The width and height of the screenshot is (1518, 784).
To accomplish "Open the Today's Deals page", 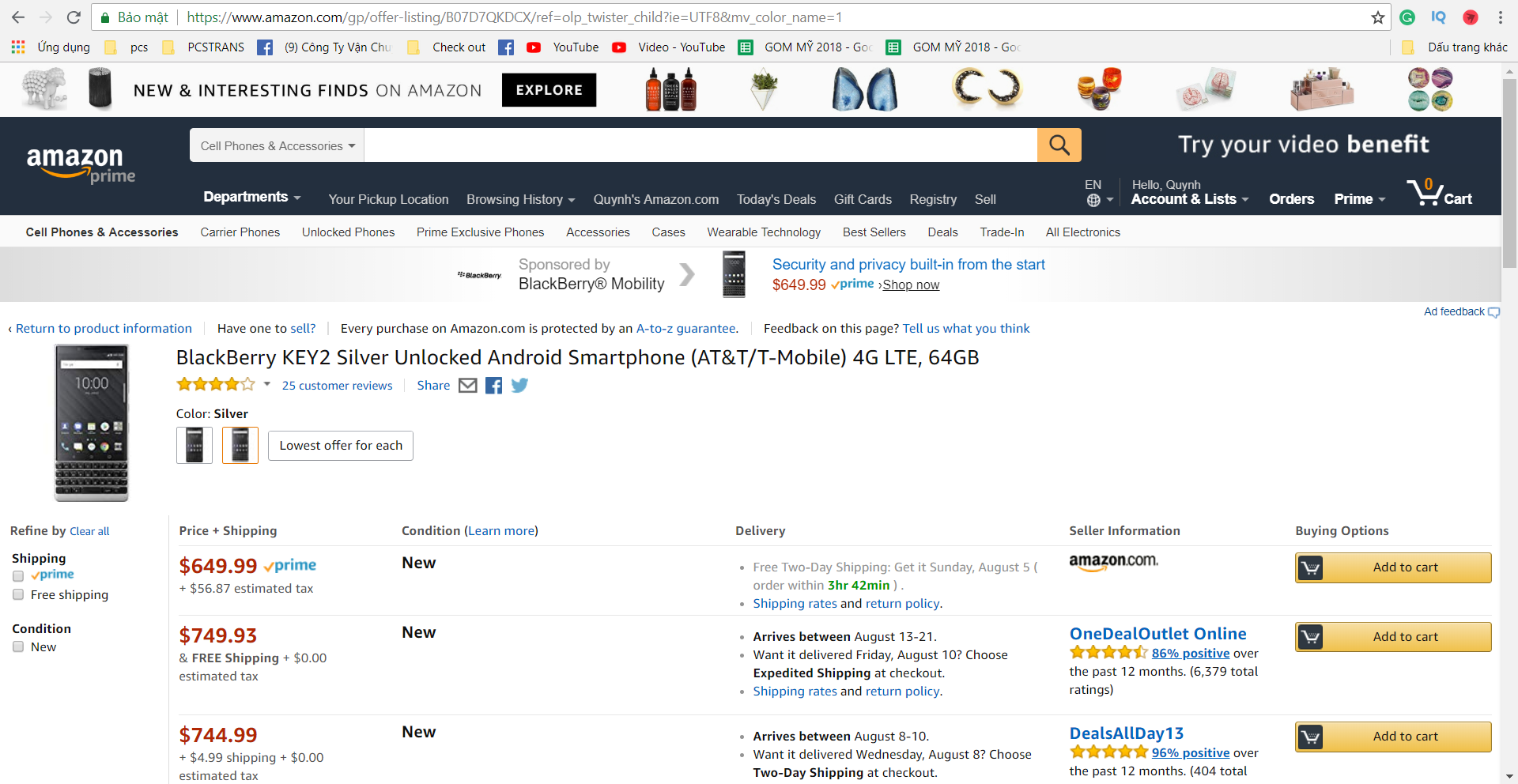I will point(776,200).
